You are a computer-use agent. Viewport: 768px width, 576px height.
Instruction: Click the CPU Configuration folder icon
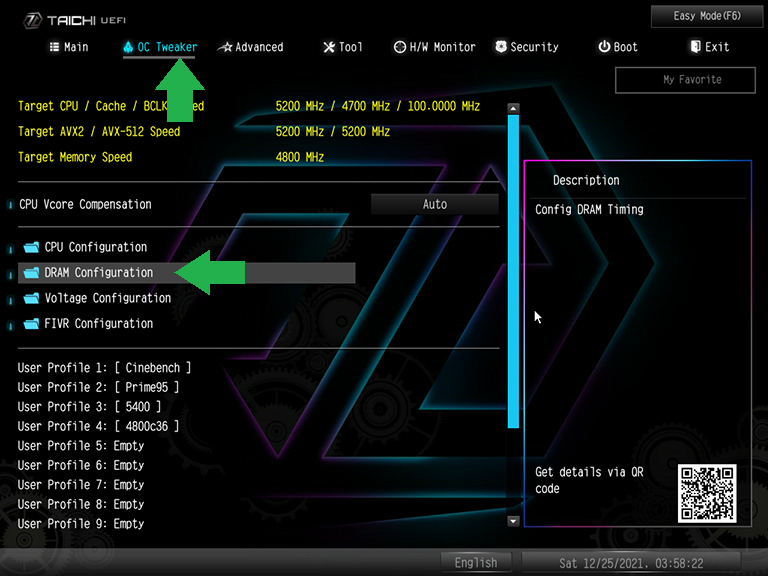[x=31, y=247]
